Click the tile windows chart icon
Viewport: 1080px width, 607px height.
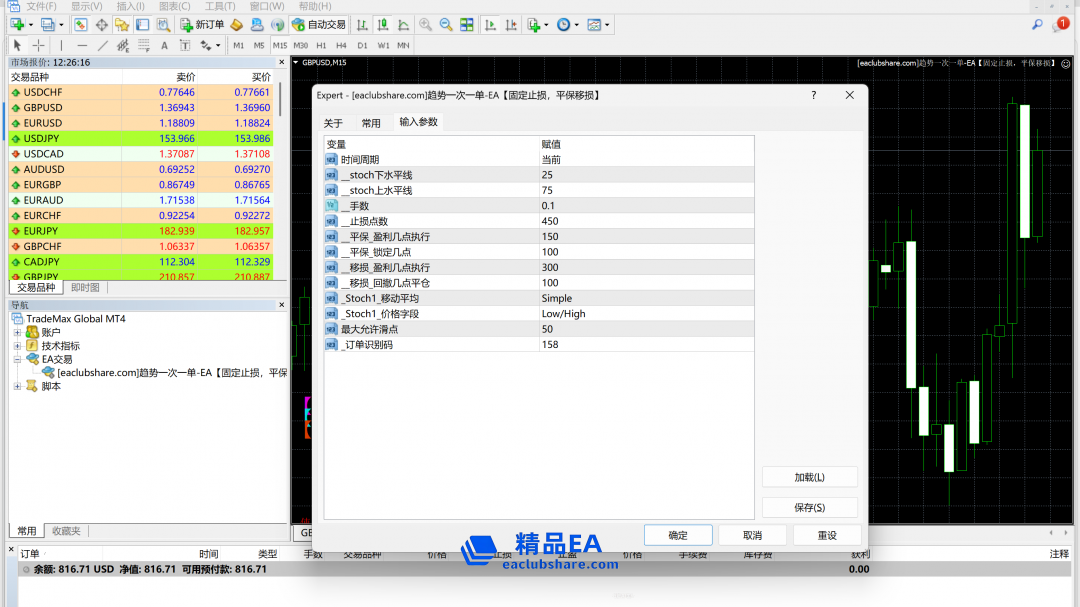pos(467,24)
